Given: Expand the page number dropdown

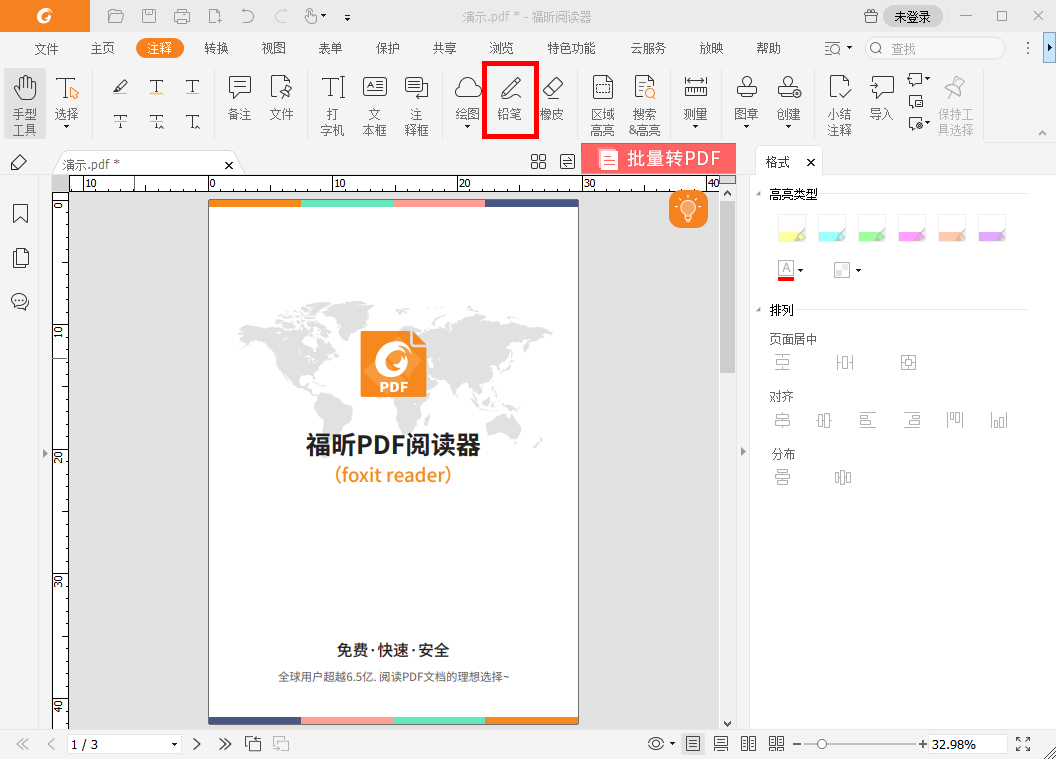Looking at the screenshot, I should tap(174, 744).
